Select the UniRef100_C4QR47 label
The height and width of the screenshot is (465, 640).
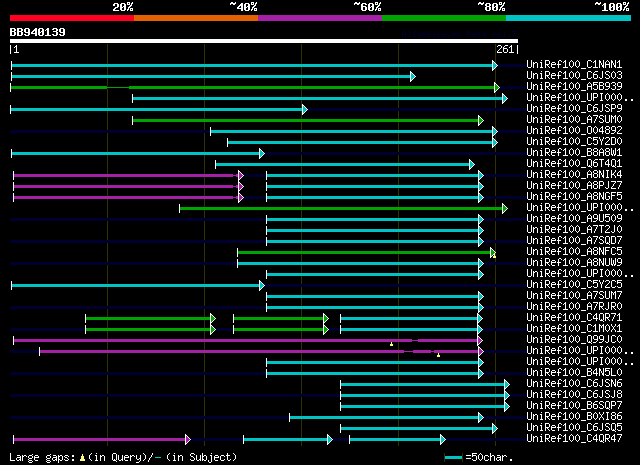574,439
